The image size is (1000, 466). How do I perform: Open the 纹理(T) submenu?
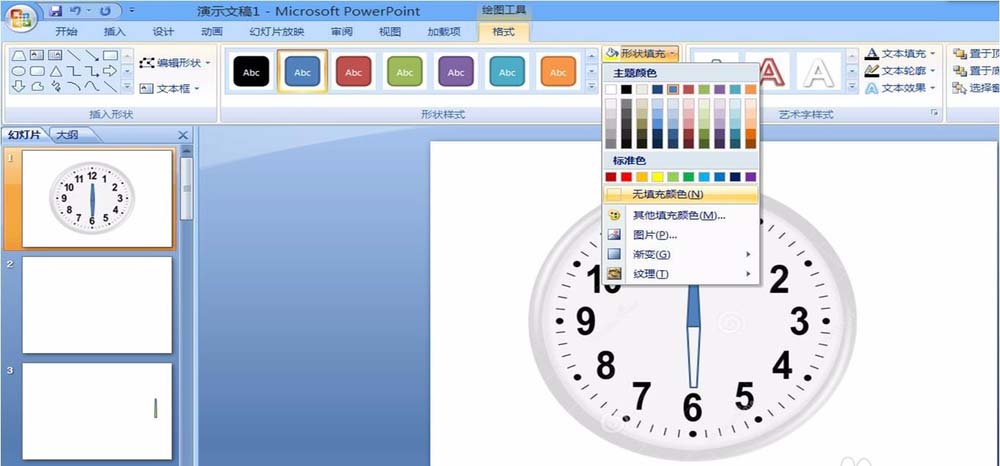tap(680, 273)
